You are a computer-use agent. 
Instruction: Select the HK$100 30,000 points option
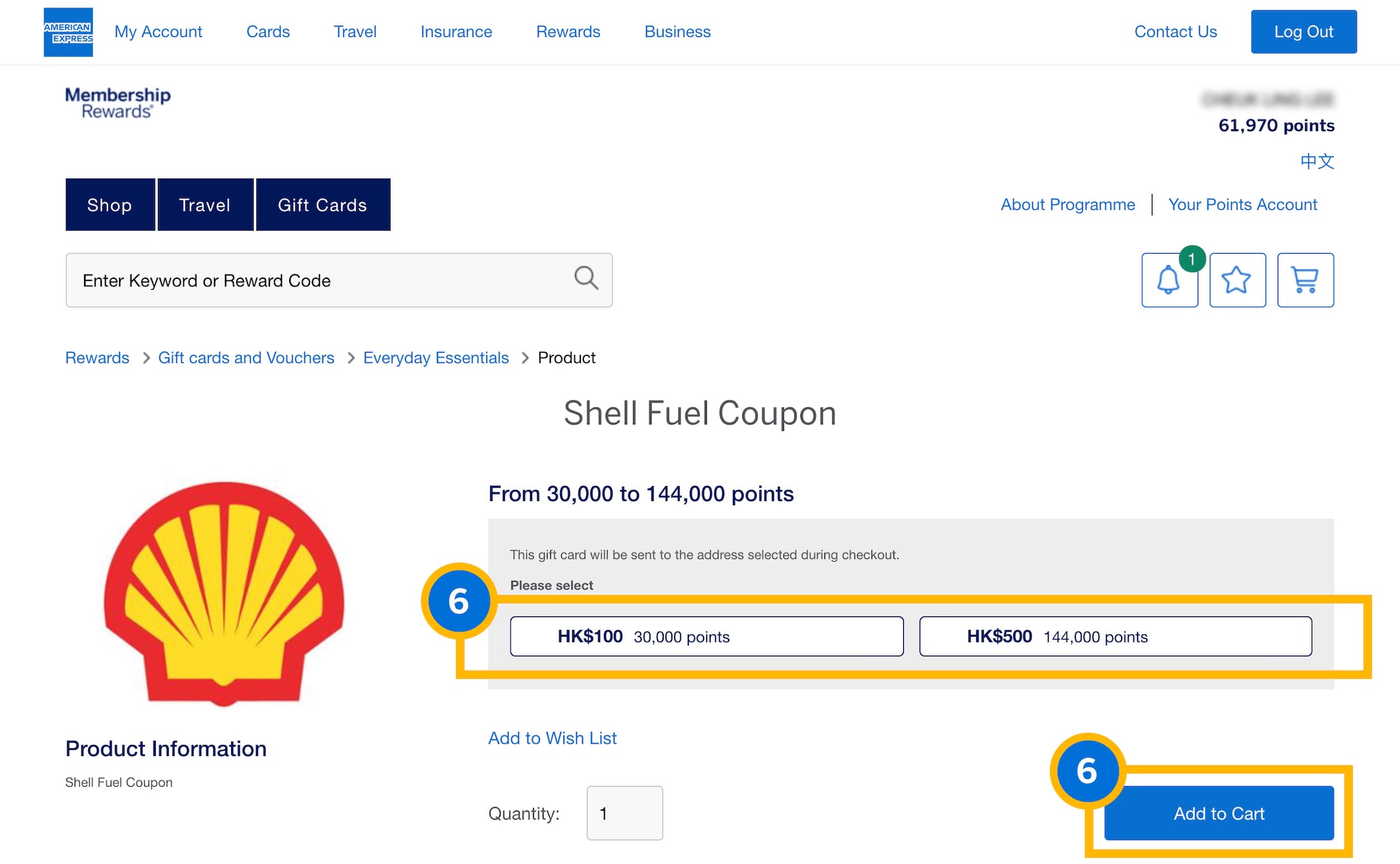706,636
